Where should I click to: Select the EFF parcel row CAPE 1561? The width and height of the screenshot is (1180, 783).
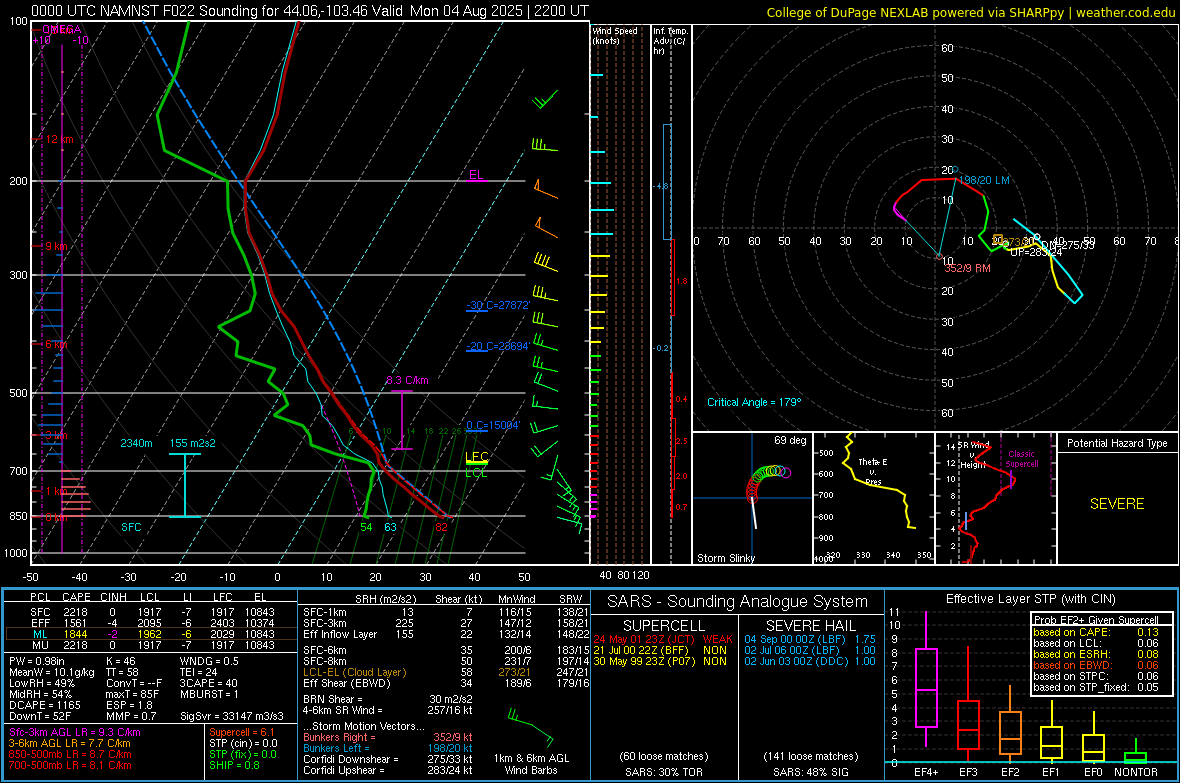(151, 623)
